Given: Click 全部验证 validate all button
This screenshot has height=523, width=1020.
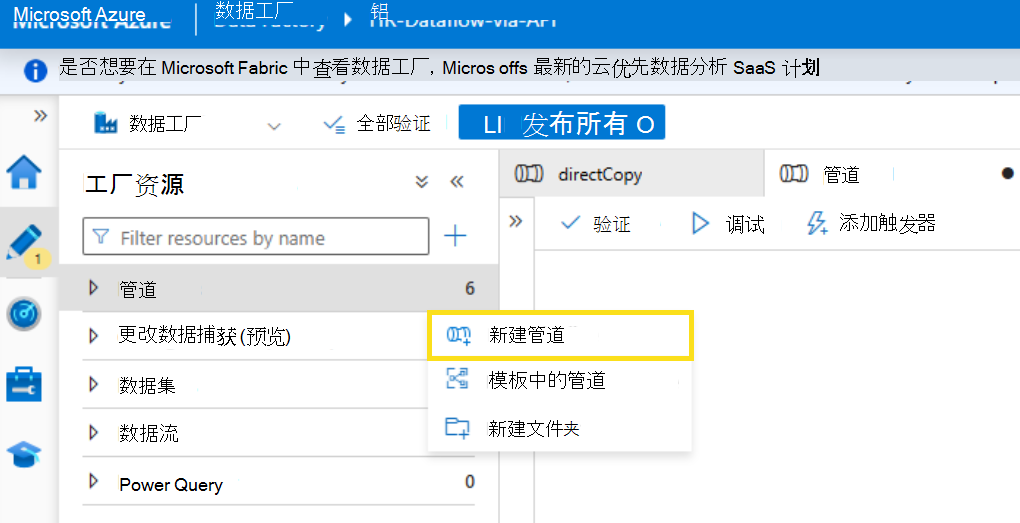Looking at the screenshot, I should (x=377, y=123).
